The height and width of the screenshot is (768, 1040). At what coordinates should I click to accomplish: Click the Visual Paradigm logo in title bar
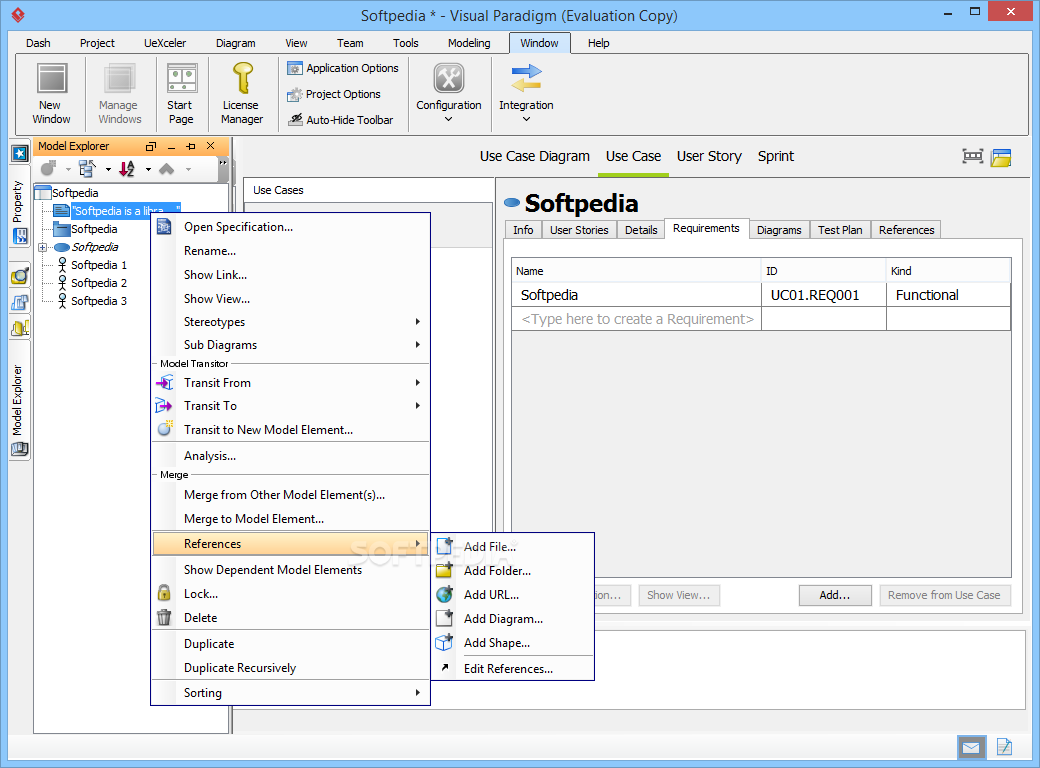(x=18, y=15)
